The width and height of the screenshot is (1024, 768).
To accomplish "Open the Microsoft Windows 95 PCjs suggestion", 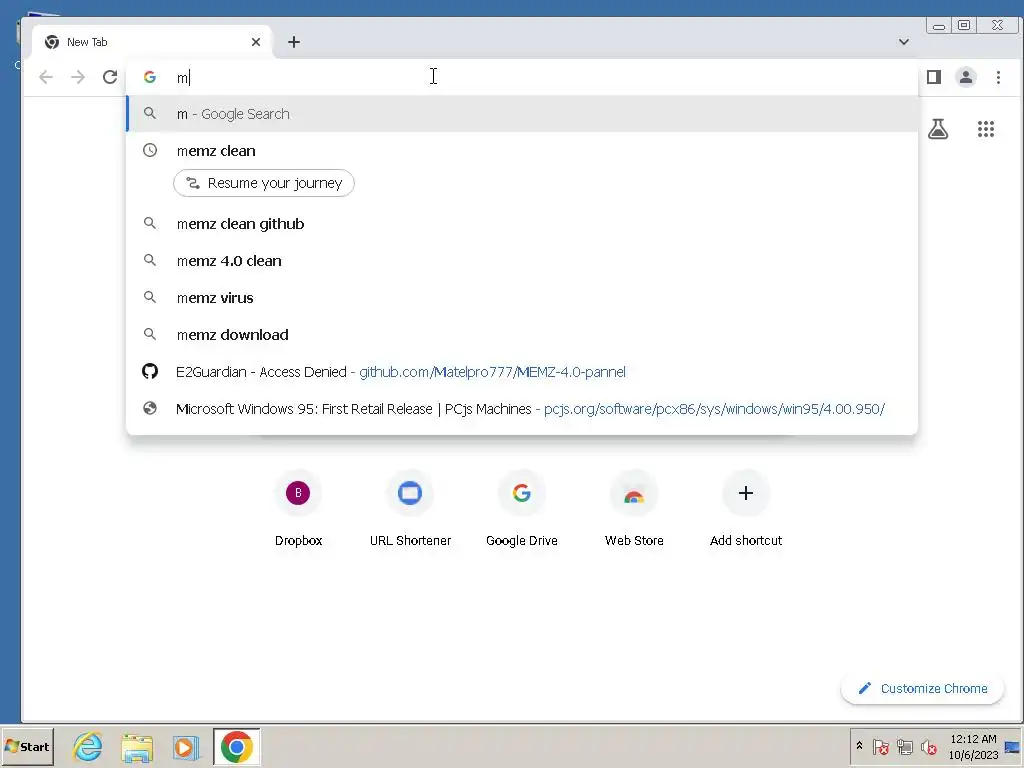I will [x=522, y=409].
